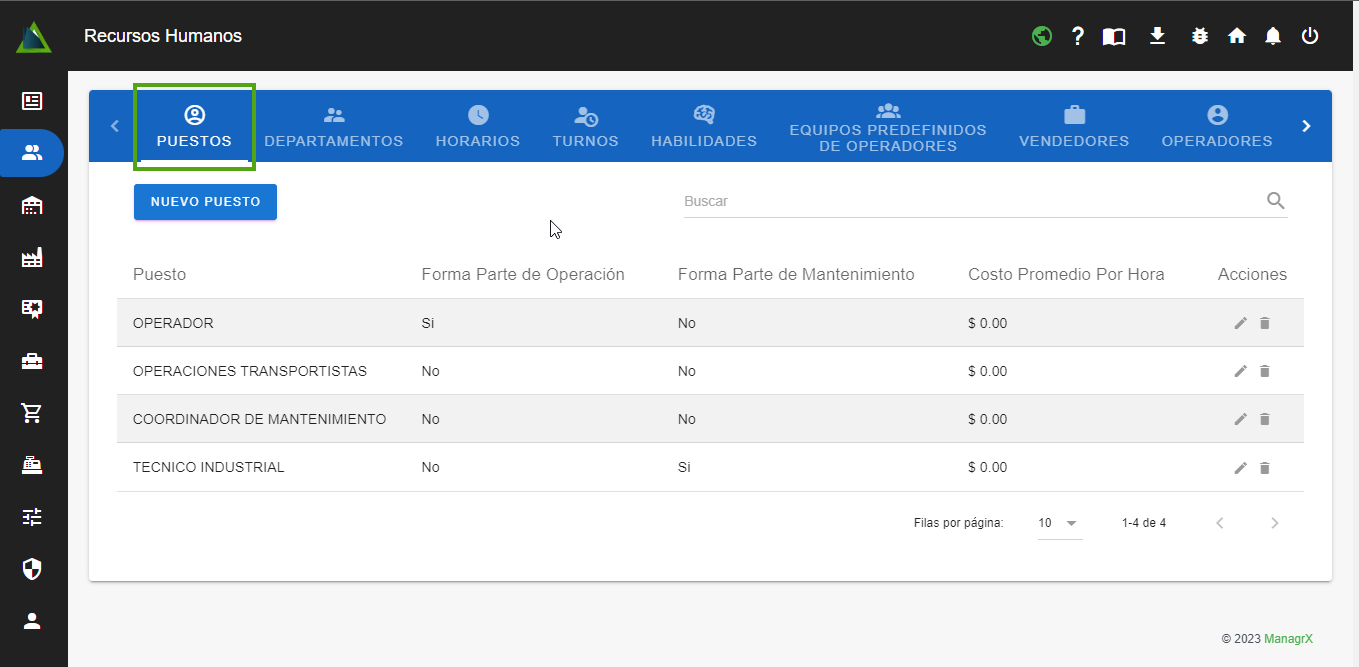Open the shield security sidebar icon
This screenshot has height=667, width=1359.
(x=32, y=569)
